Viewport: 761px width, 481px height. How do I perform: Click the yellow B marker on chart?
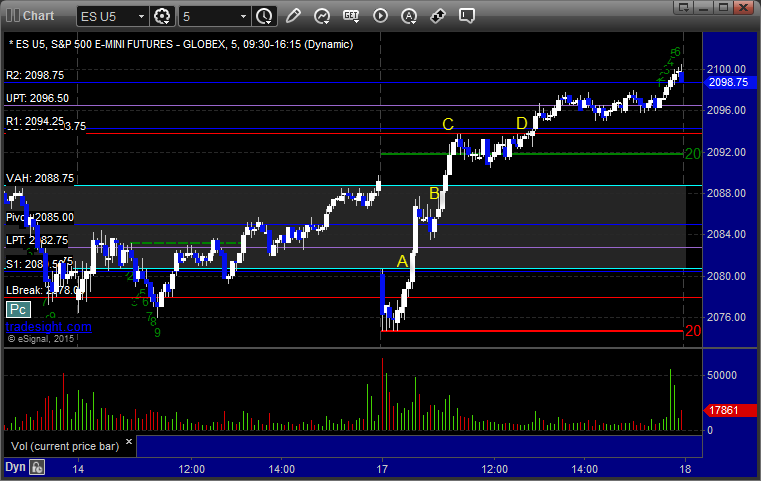434,193
